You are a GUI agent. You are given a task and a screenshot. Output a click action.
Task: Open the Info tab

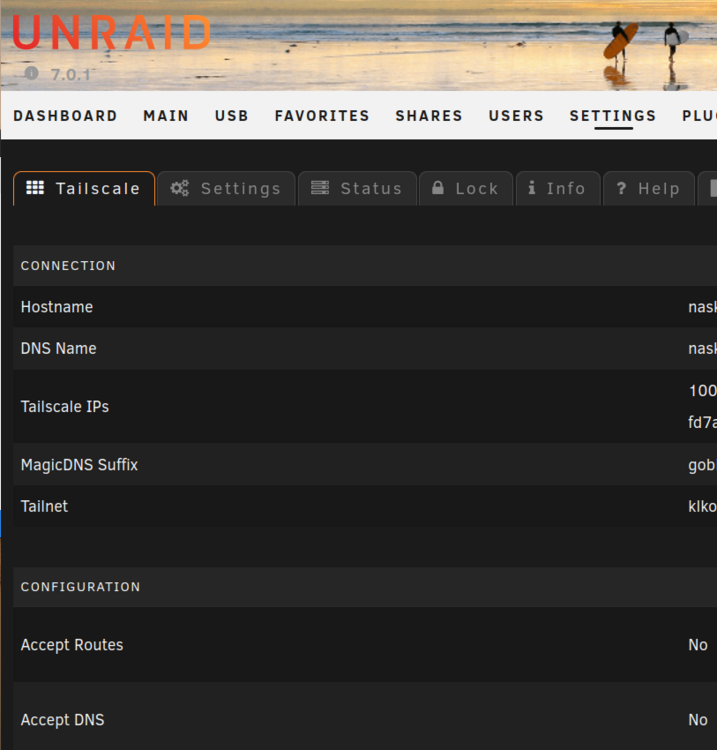click(558, 188)
